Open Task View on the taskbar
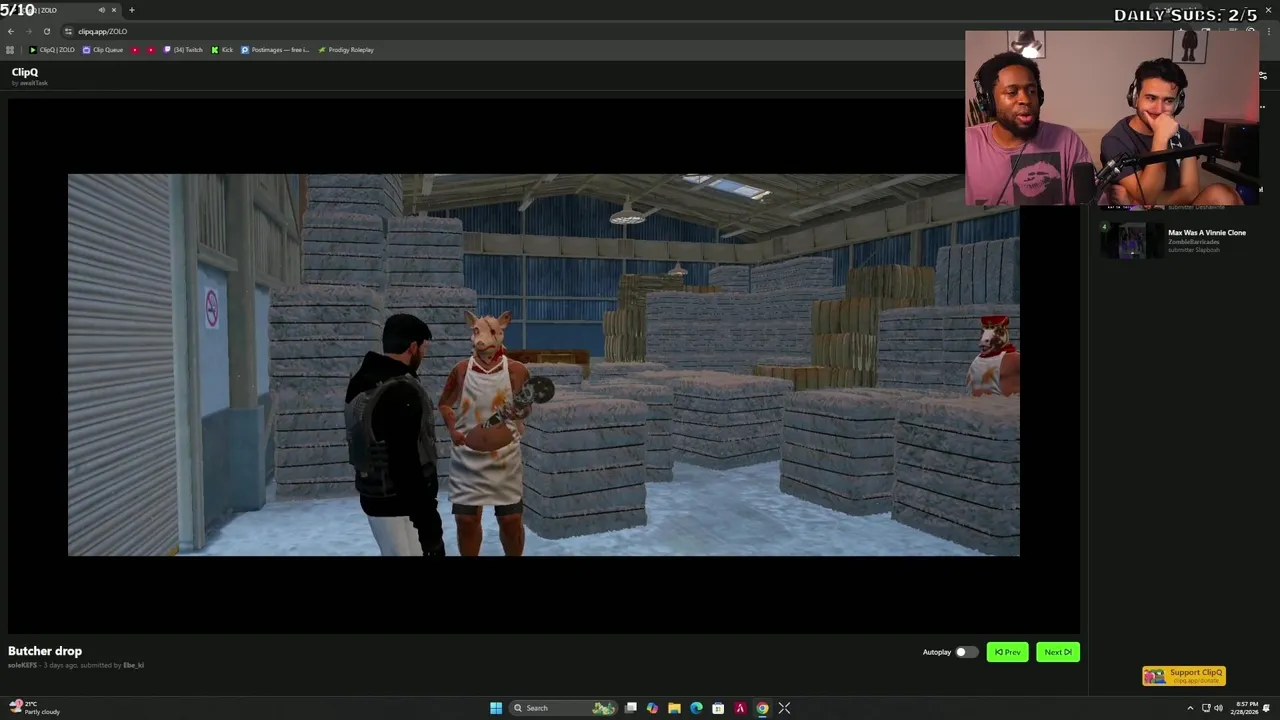 click(x=631, y=708)
